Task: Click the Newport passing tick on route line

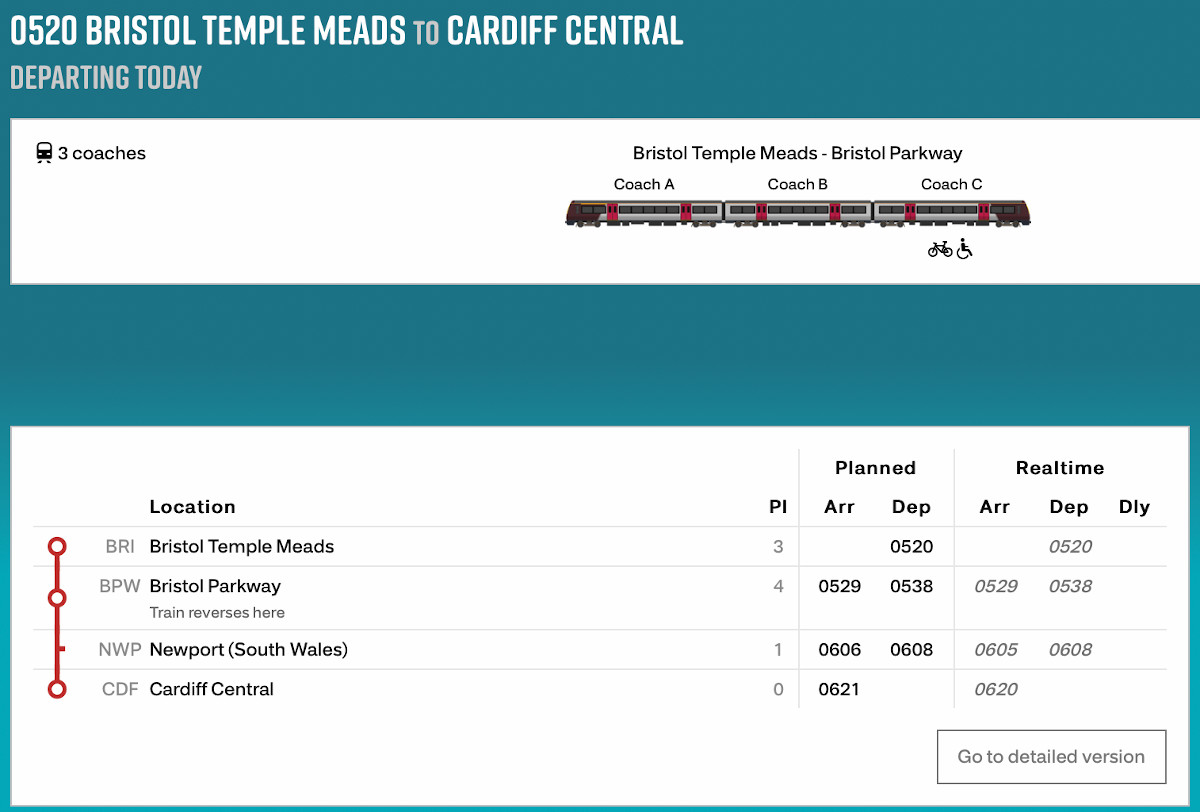Action: tap(61, 650)
